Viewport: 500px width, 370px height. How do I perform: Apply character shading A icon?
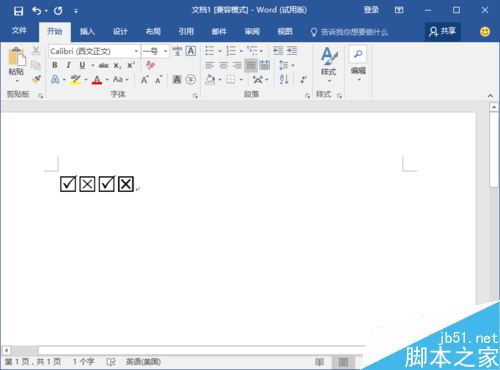click(177, 80)
